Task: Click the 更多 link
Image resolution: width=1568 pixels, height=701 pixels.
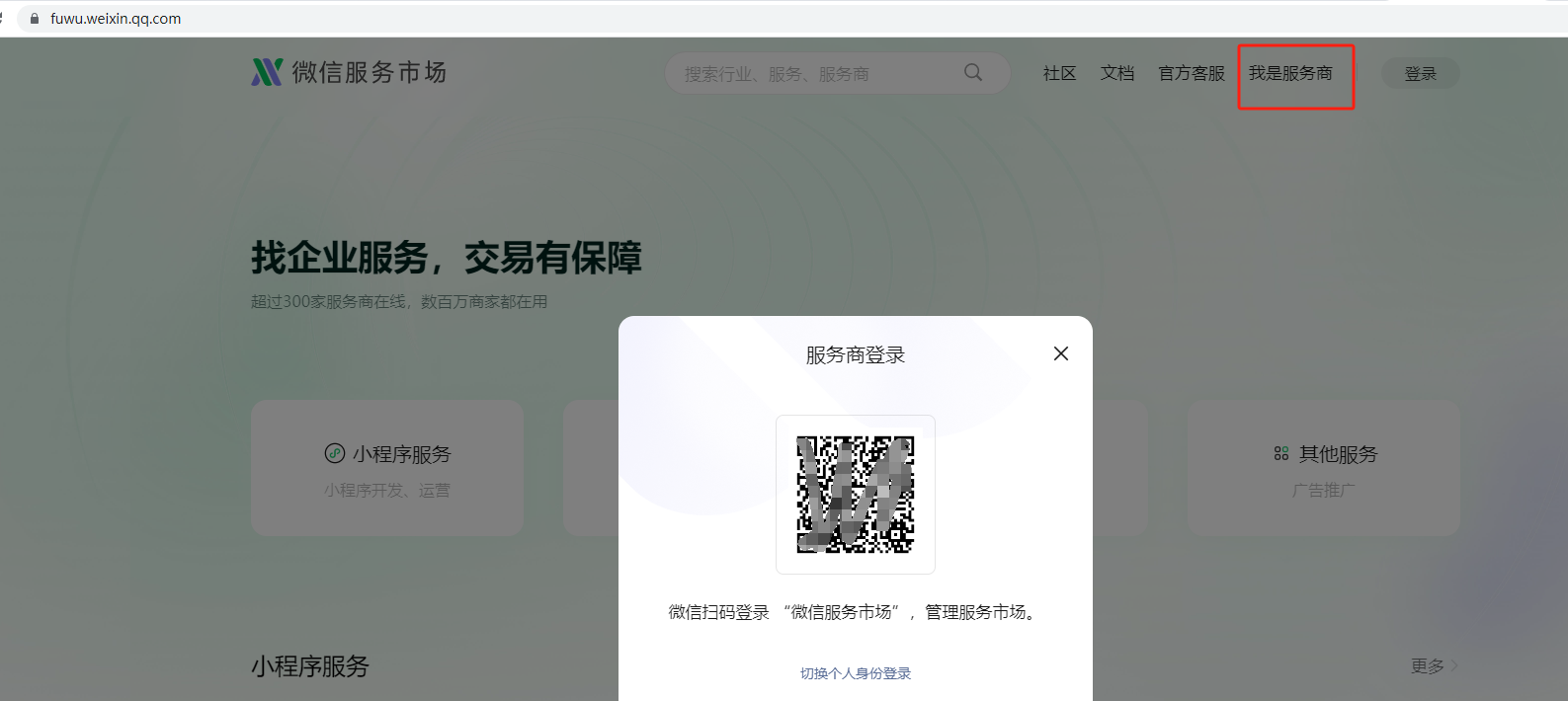Action: tap(1435, 665)
